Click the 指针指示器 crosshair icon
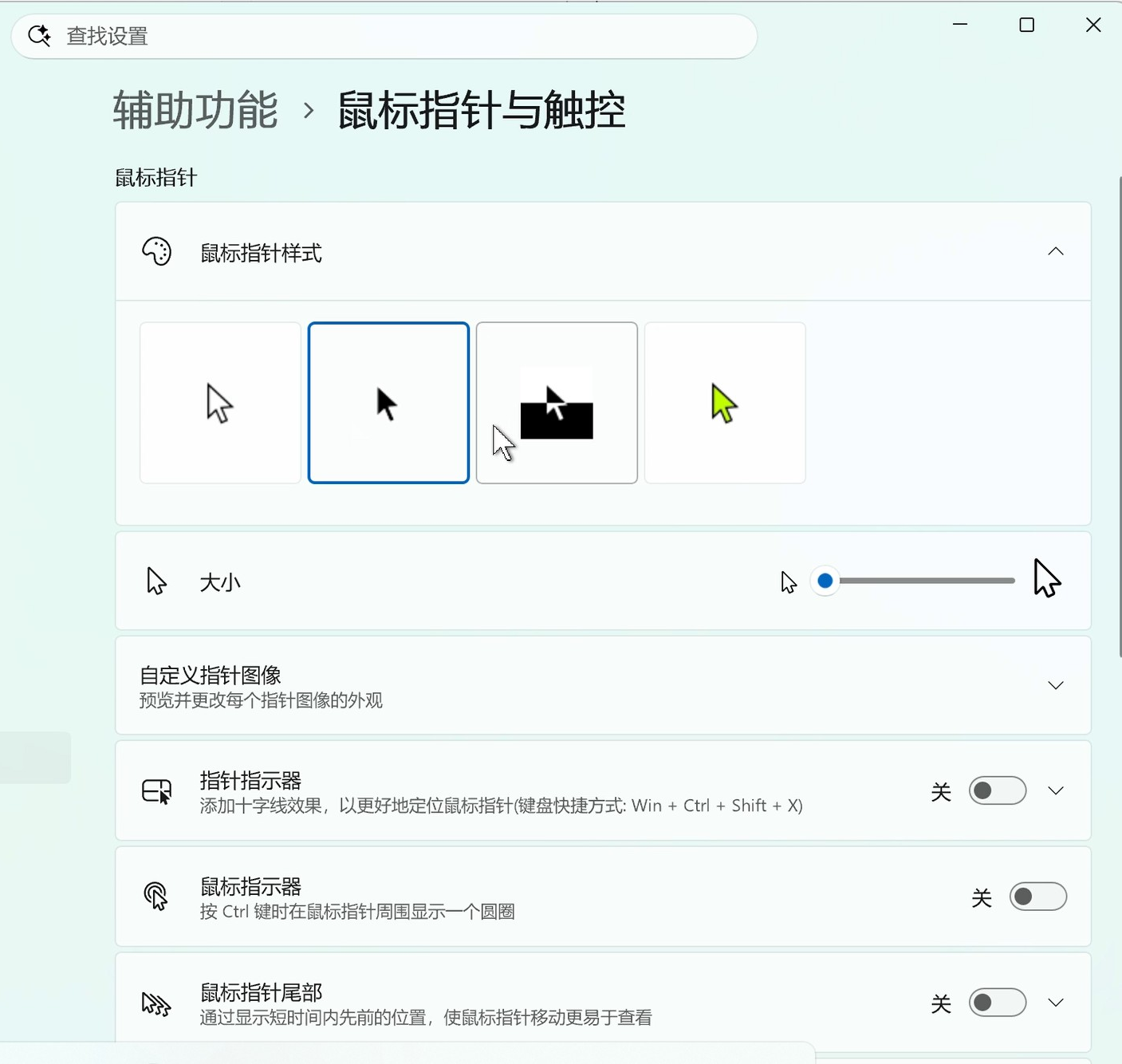 click(x=157, y=791)
